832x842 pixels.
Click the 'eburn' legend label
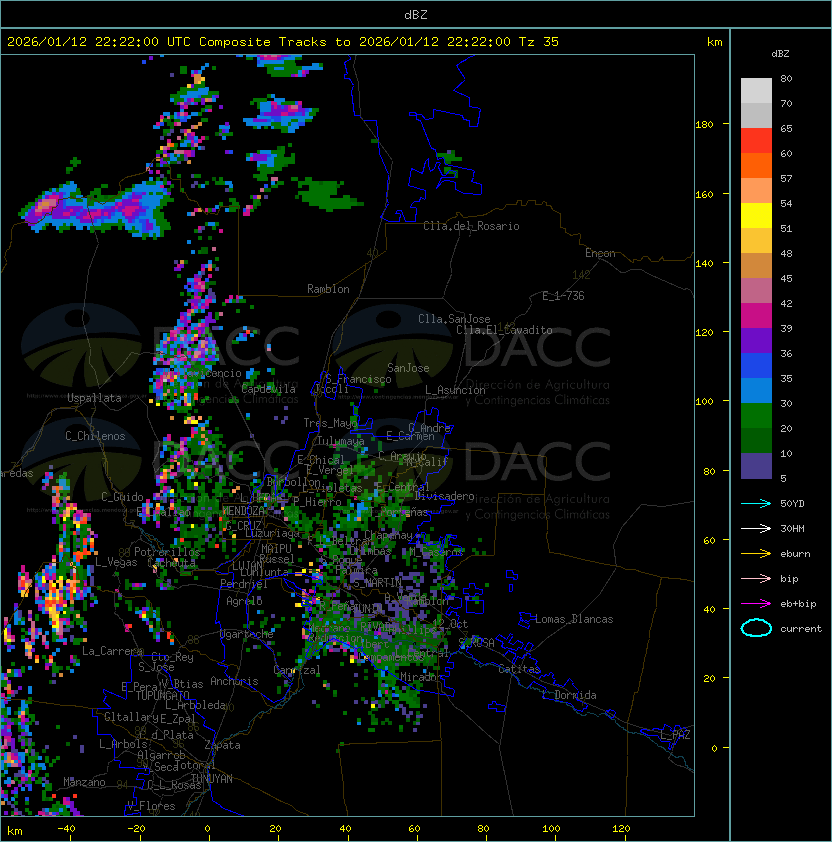coord(795,554)
